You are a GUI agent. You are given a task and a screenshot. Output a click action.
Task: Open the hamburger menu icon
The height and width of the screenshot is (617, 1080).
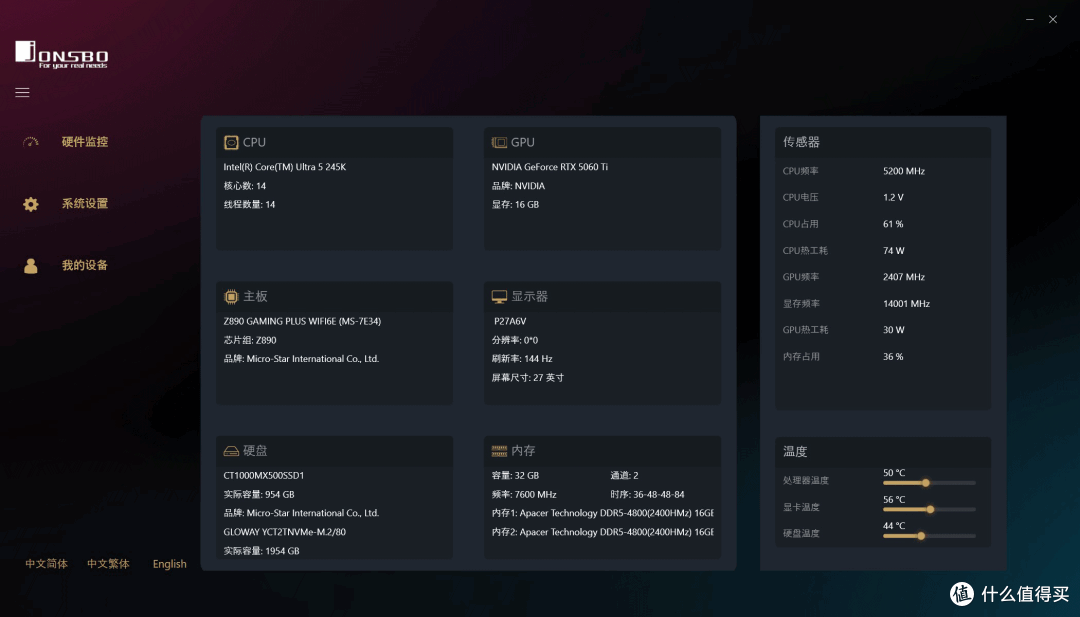tap(22, 92)
